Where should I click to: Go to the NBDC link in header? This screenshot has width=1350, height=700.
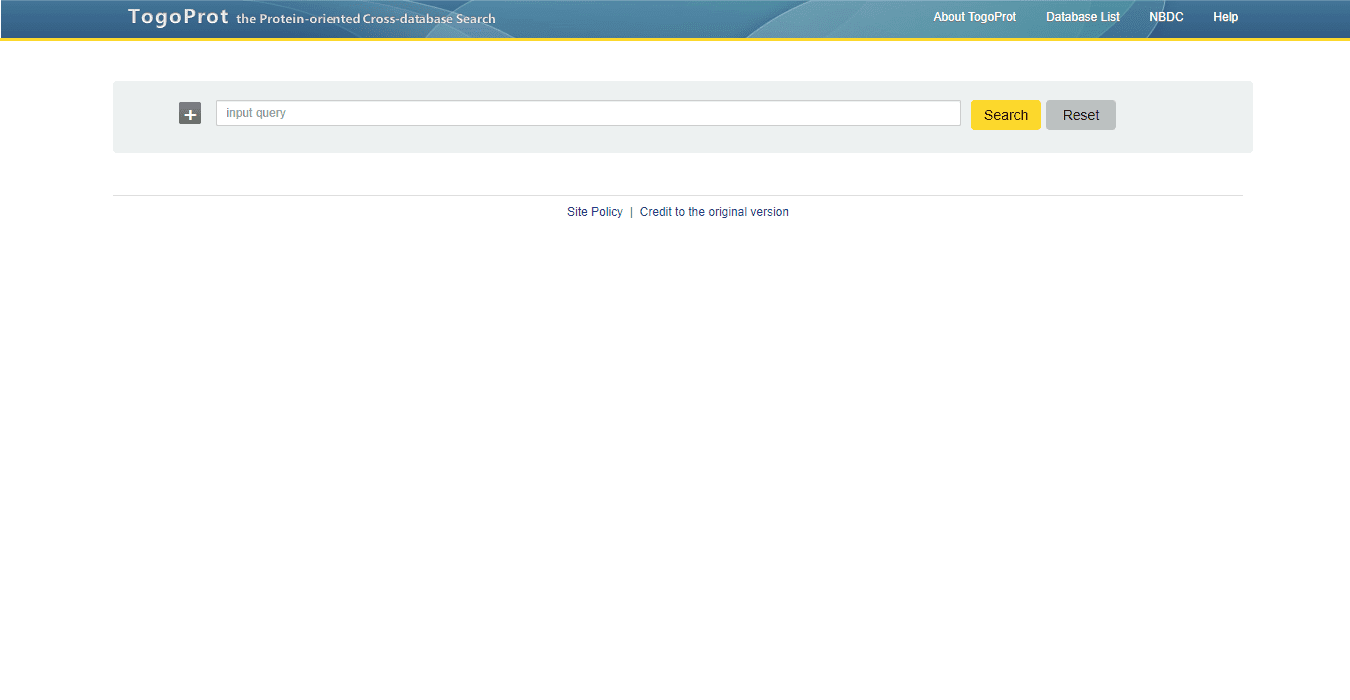1166,17
